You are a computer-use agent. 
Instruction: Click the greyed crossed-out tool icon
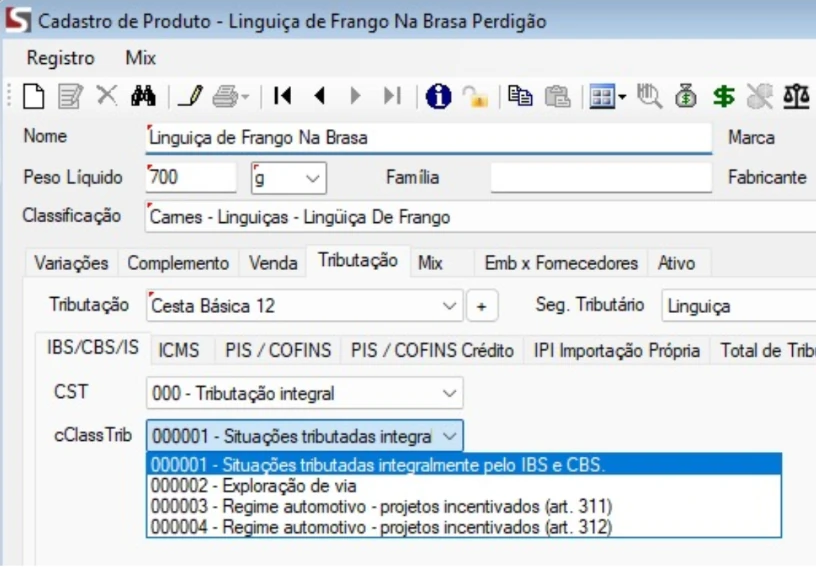click(x=760, y=97)
